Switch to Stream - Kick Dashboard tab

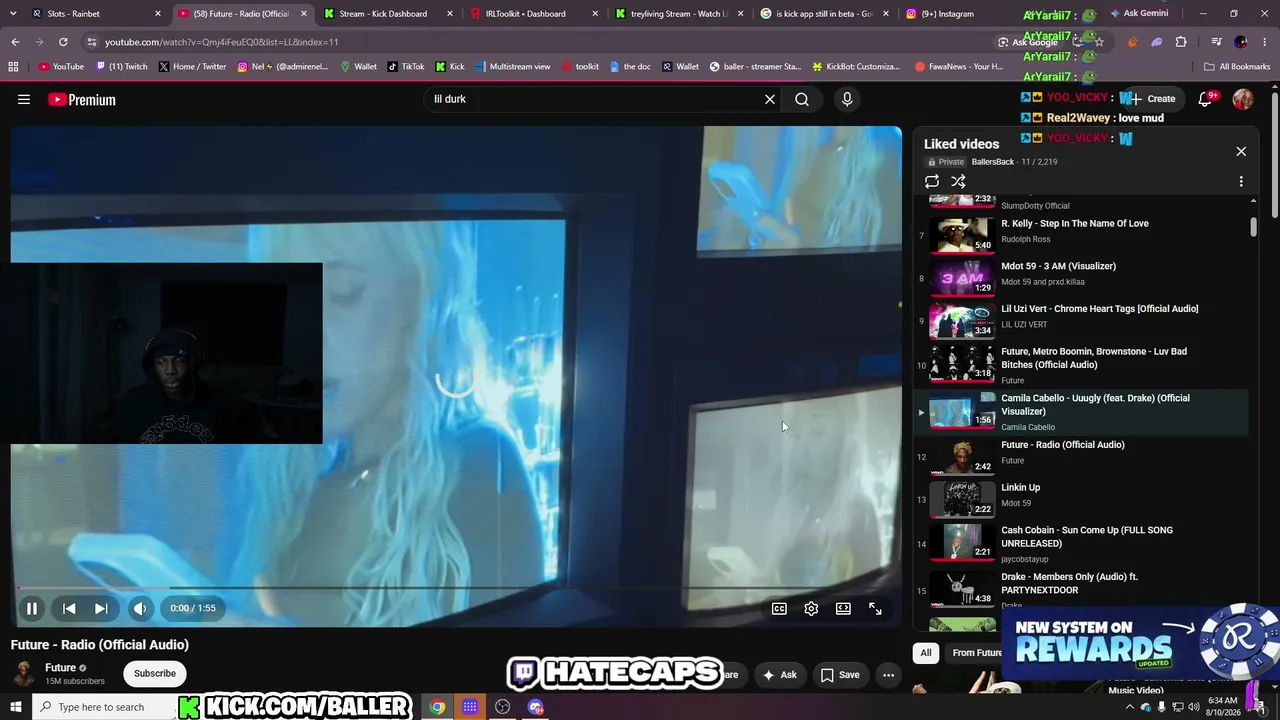click(x=388, y=14)
